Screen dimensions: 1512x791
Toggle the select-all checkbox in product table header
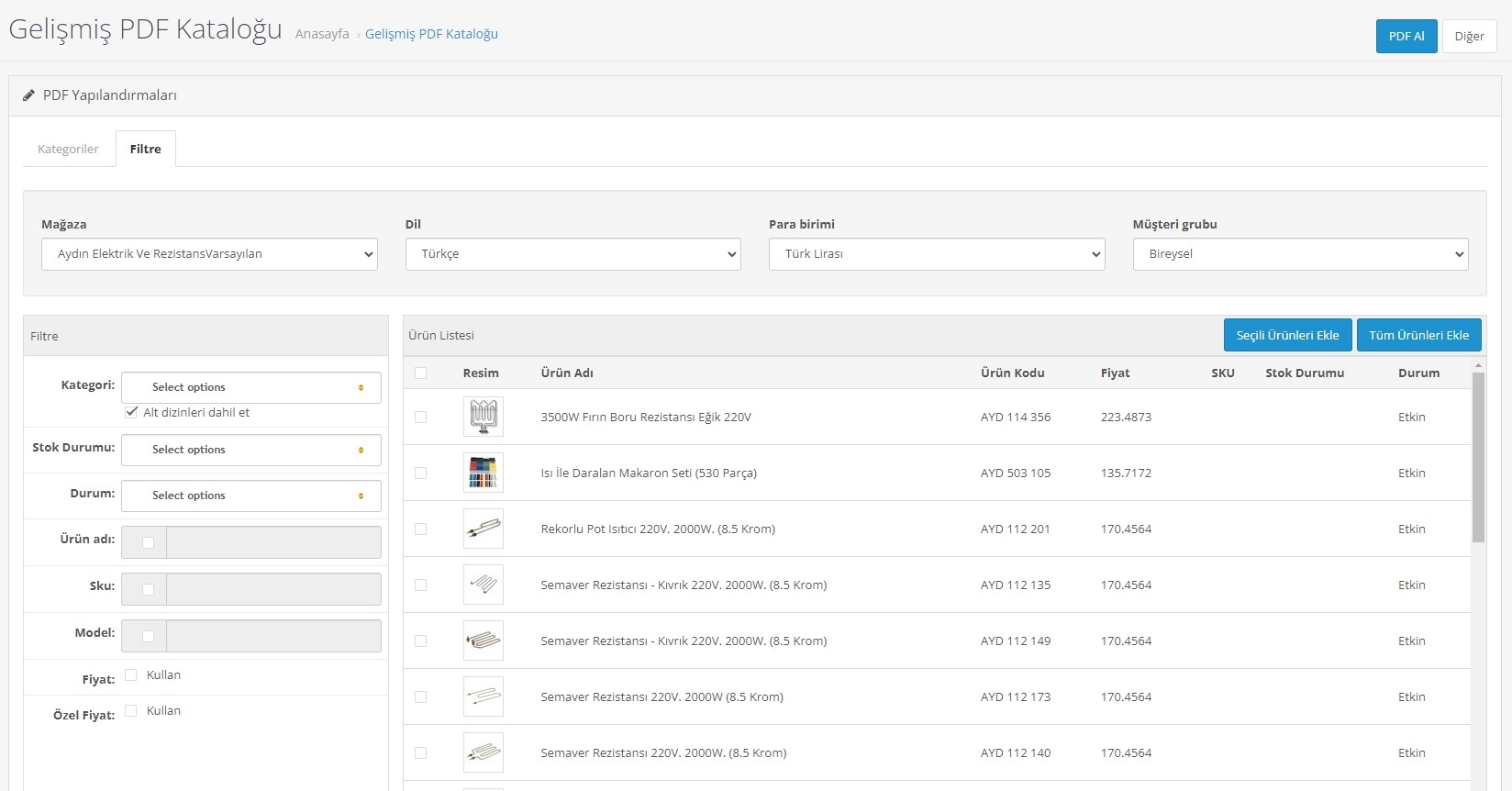421,373
